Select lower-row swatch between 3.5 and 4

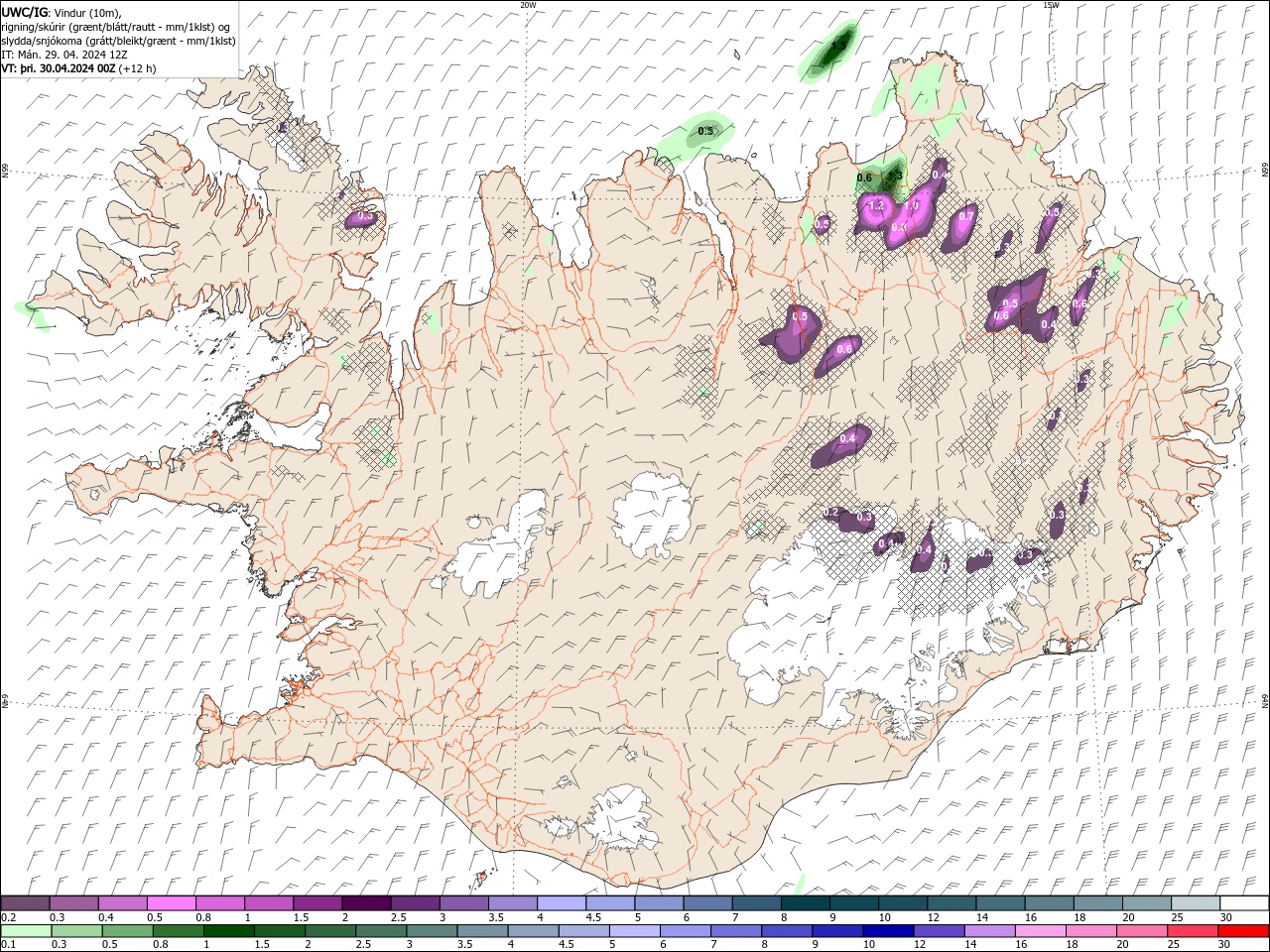click(x=481, y=931)
